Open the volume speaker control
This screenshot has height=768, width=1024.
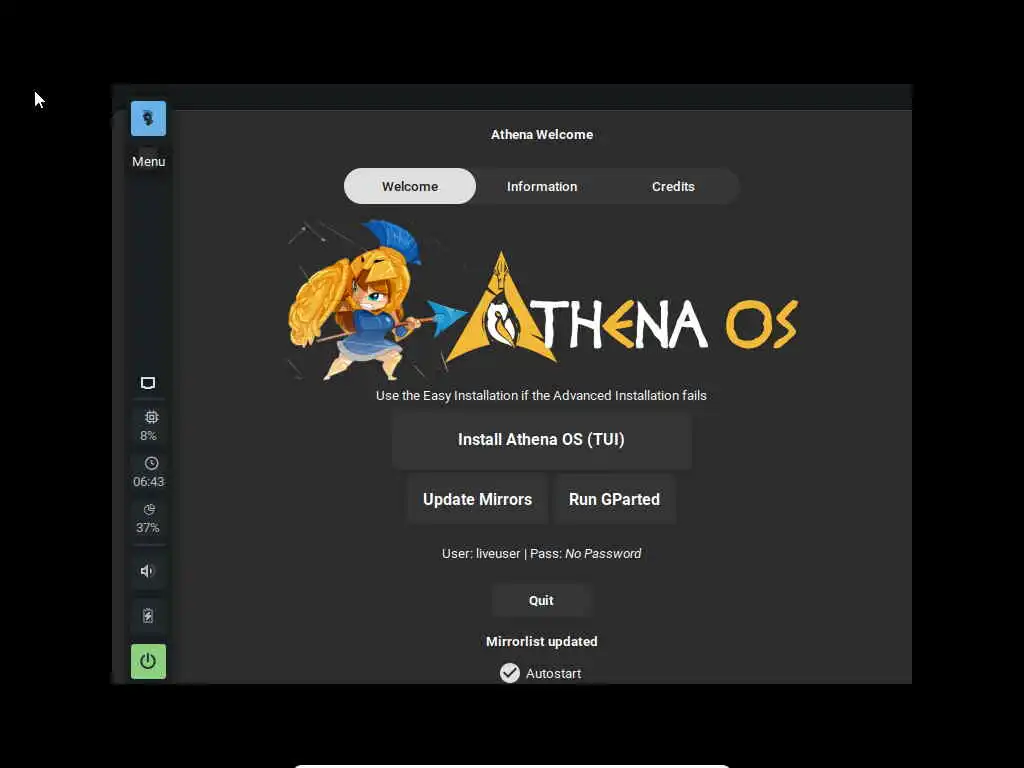point(148,571)
